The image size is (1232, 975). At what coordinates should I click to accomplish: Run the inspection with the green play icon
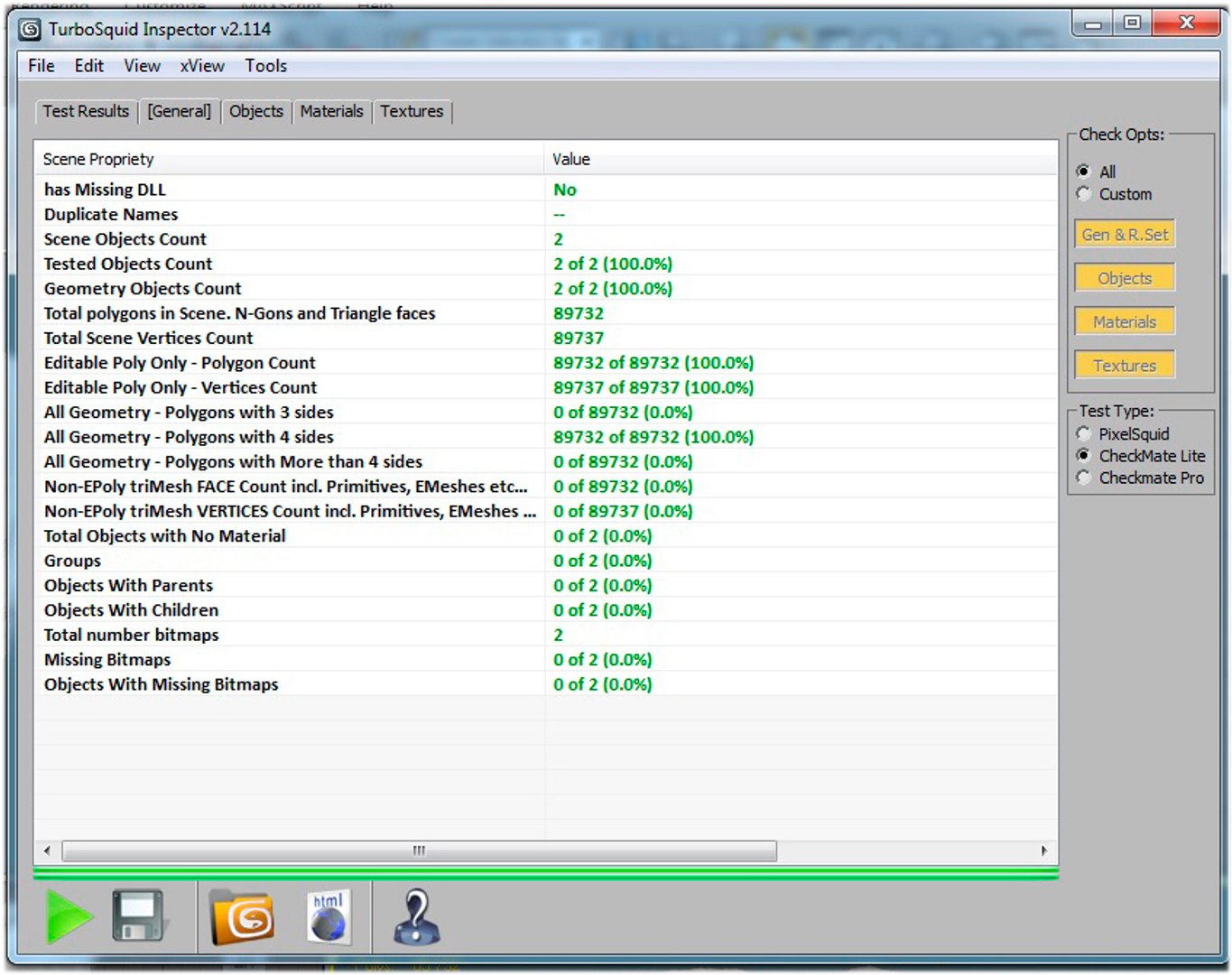pos(69,917)
